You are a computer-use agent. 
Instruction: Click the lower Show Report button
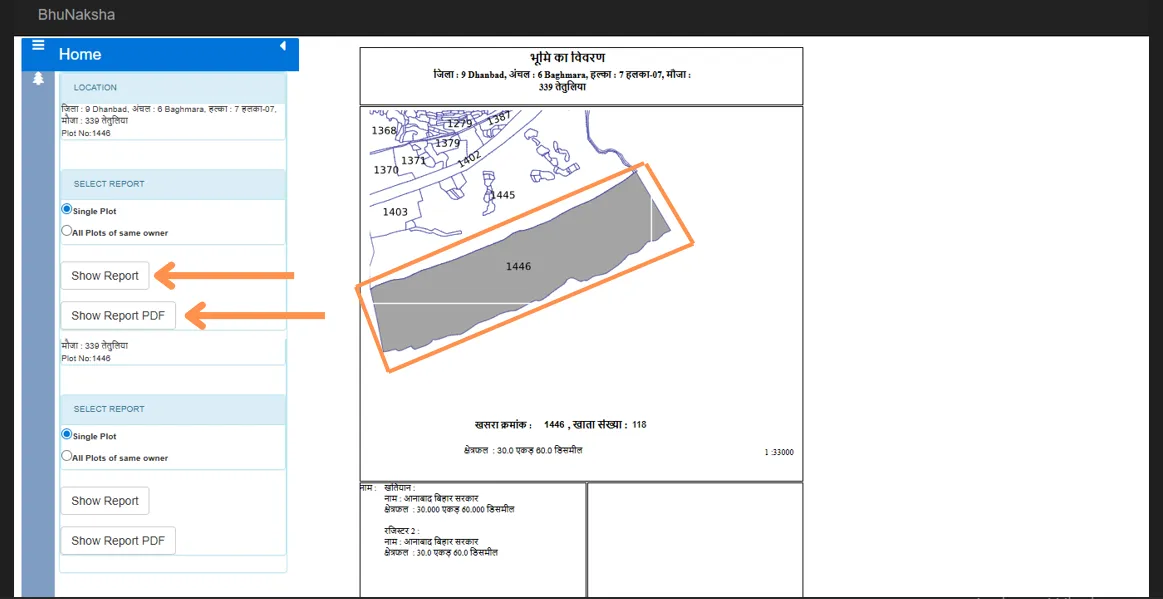click(x=105, y=501)
